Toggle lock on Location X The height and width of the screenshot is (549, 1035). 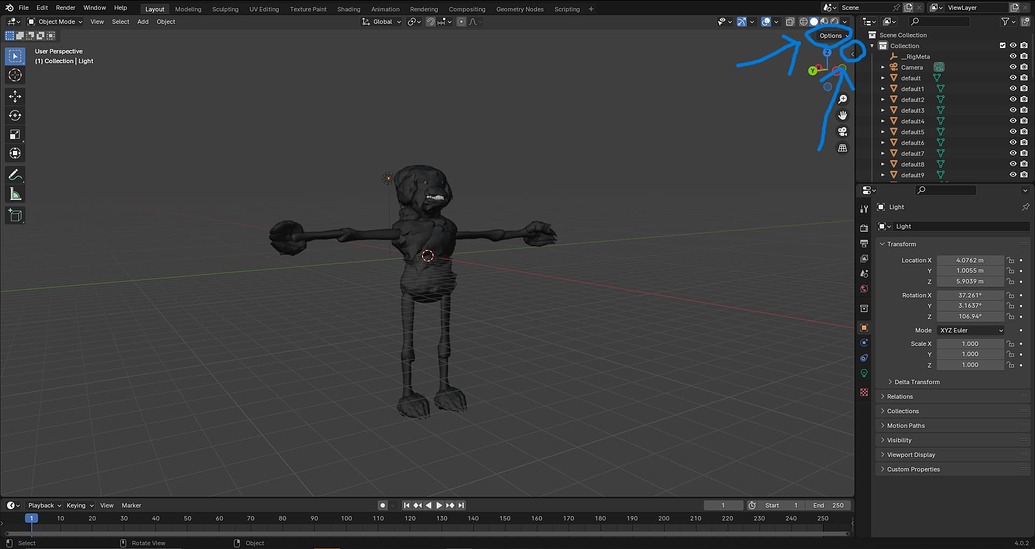(x=1011, y=260)
